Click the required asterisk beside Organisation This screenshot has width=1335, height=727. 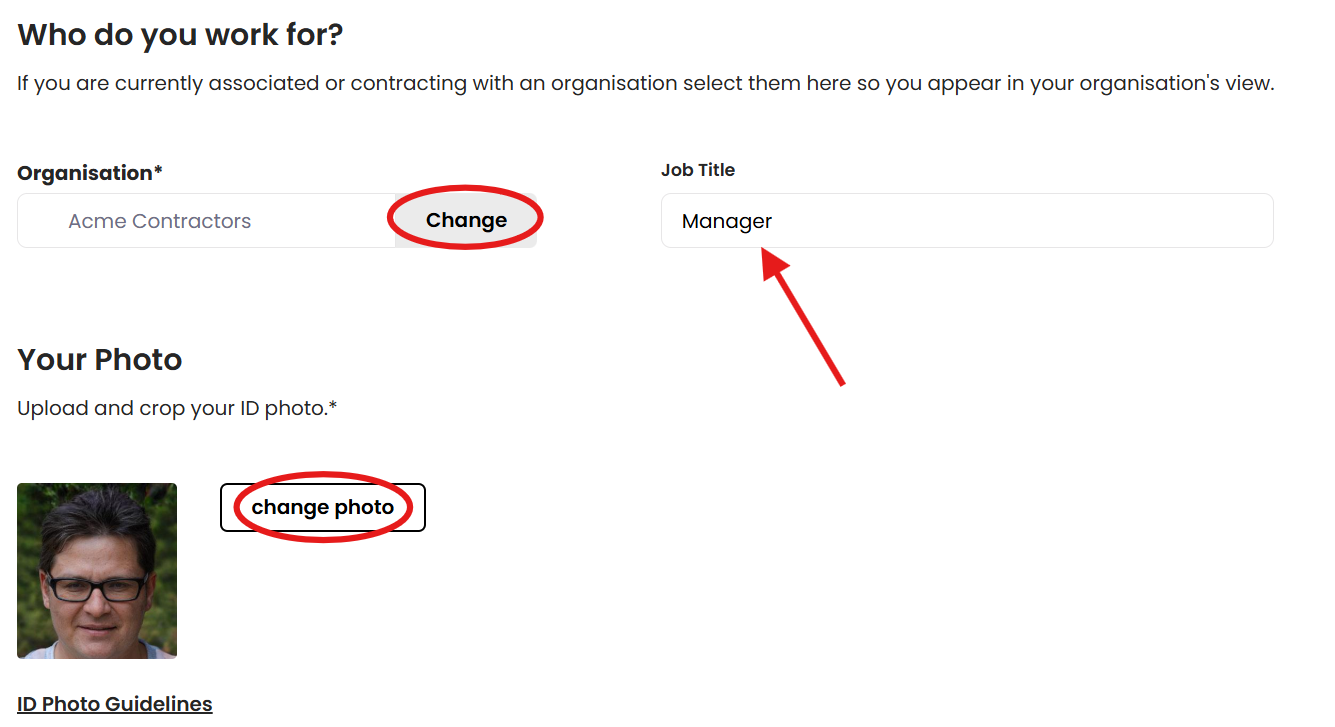coord(158,173)
